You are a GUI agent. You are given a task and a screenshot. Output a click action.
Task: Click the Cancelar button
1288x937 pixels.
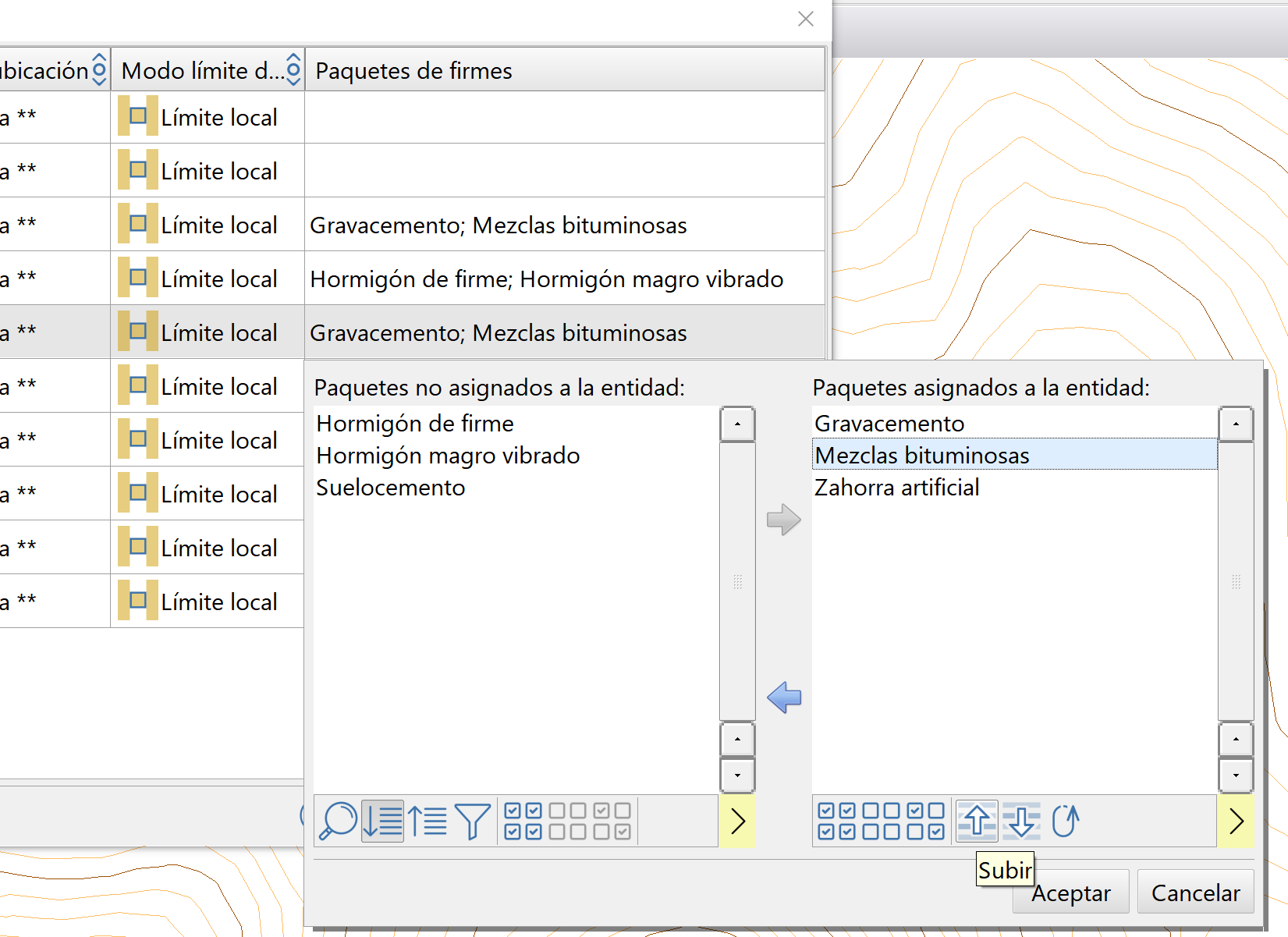tap(1195, 893)
